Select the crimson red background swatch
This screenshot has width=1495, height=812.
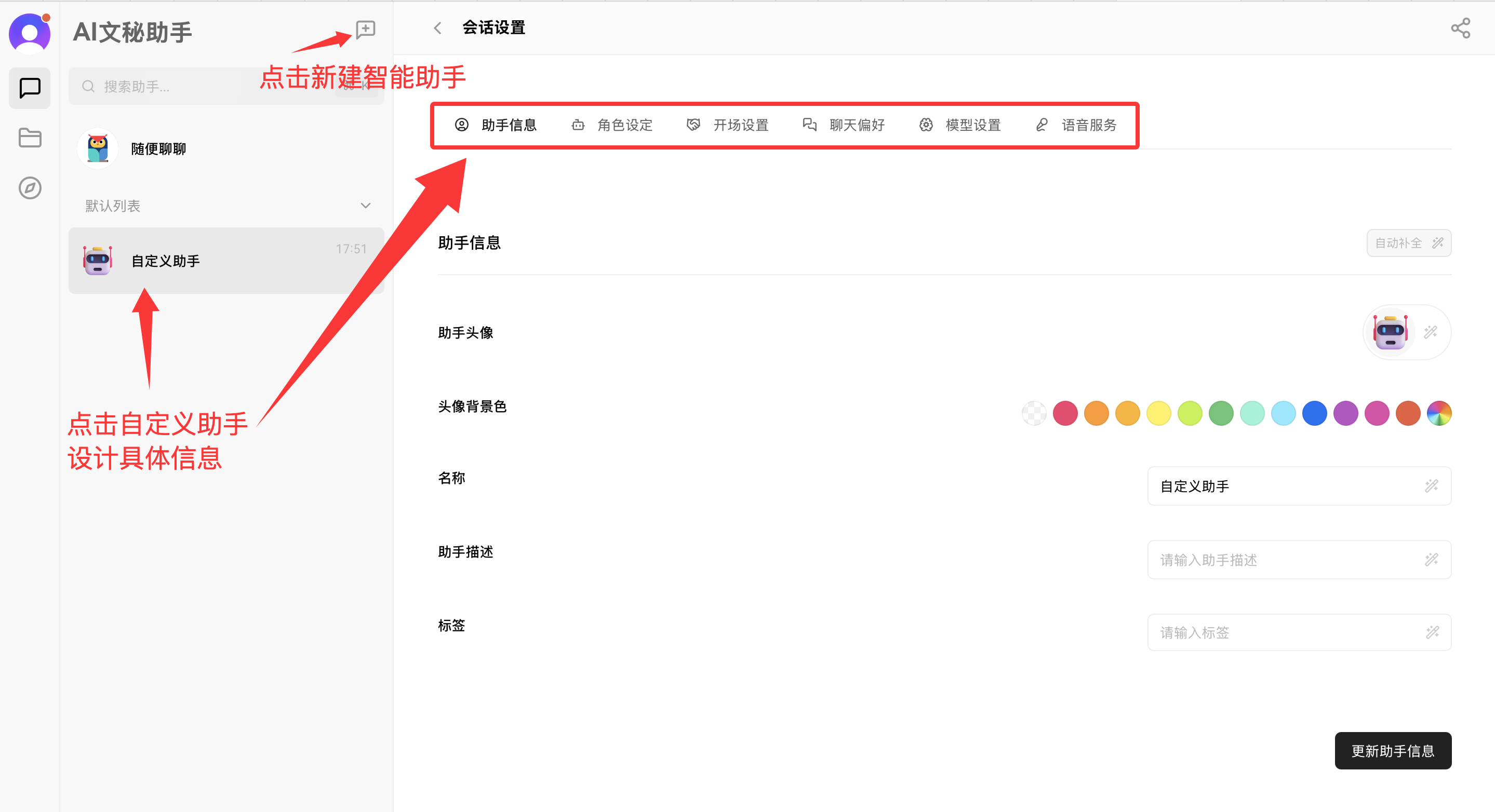[1065, 414]
